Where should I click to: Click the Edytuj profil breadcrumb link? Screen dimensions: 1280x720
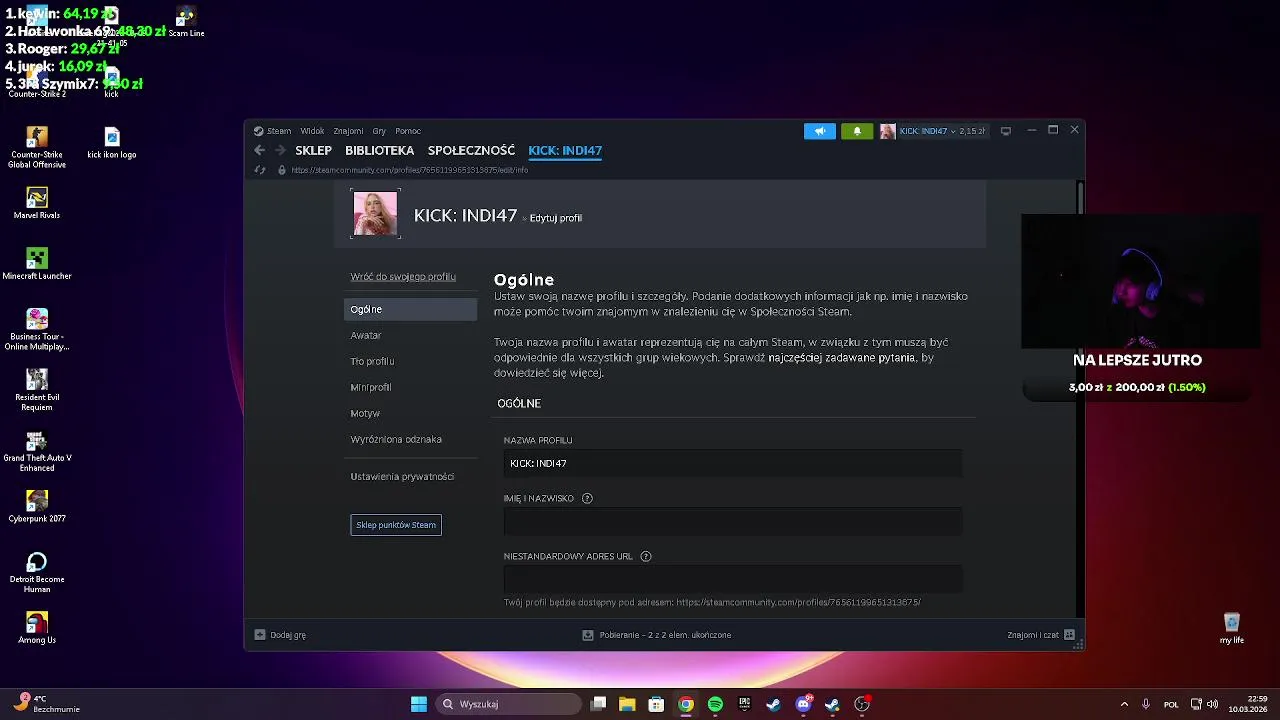(x=555, y=218)
